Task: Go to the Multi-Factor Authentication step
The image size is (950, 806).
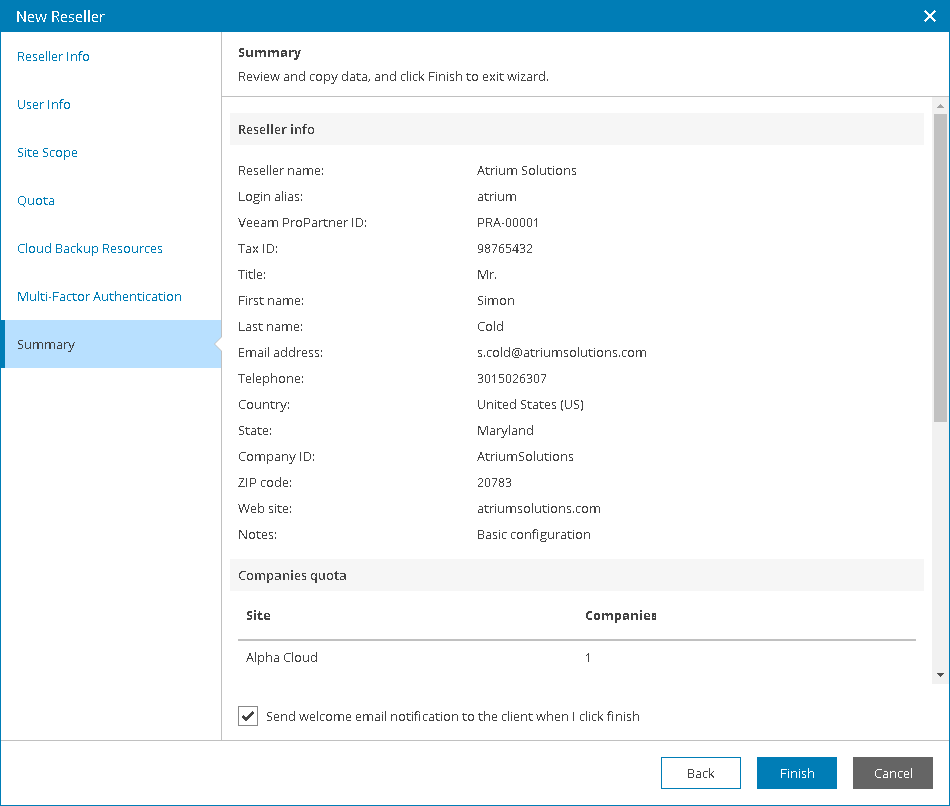Action: click(x=99, y=297)
